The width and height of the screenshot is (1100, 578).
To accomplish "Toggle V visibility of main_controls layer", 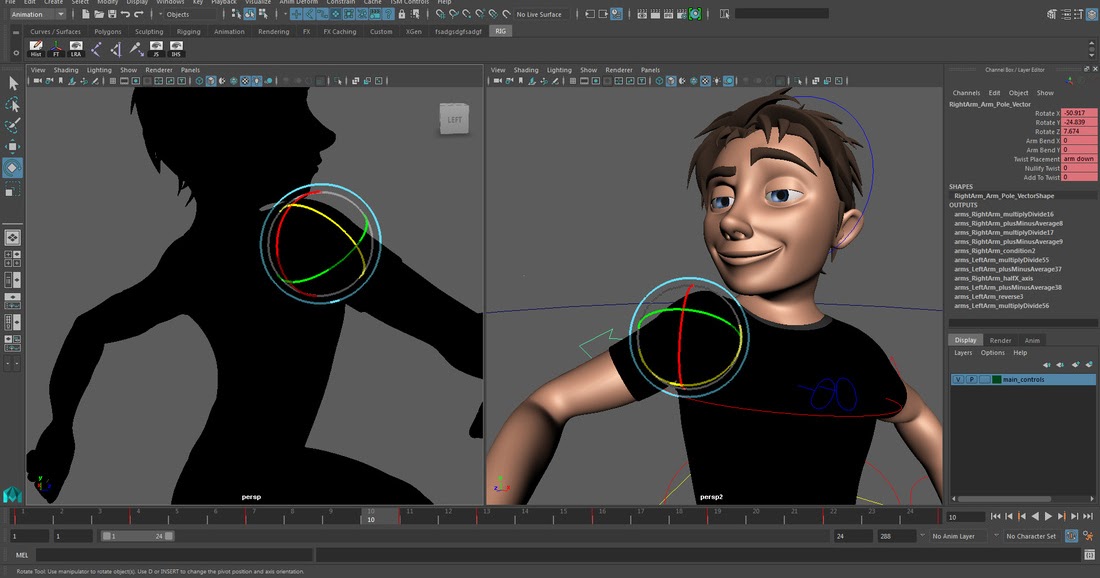I will tap(958, 379).
